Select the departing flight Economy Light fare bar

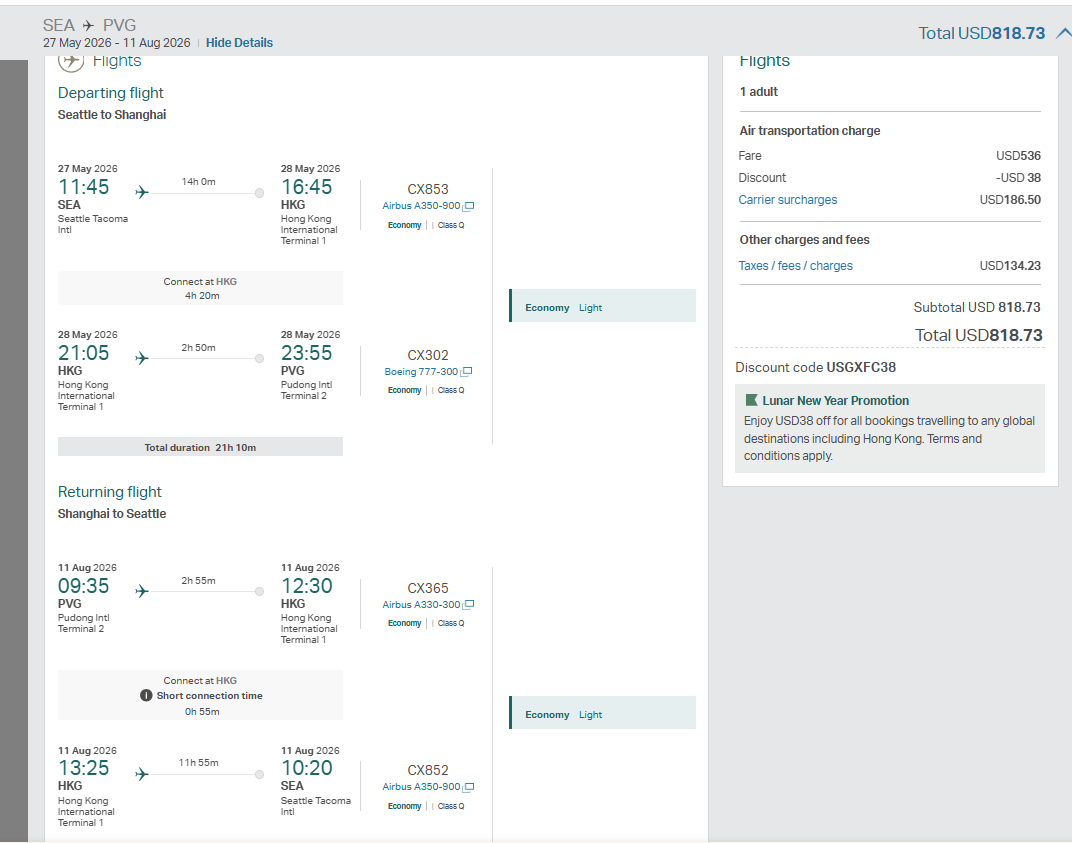point(602,307)
